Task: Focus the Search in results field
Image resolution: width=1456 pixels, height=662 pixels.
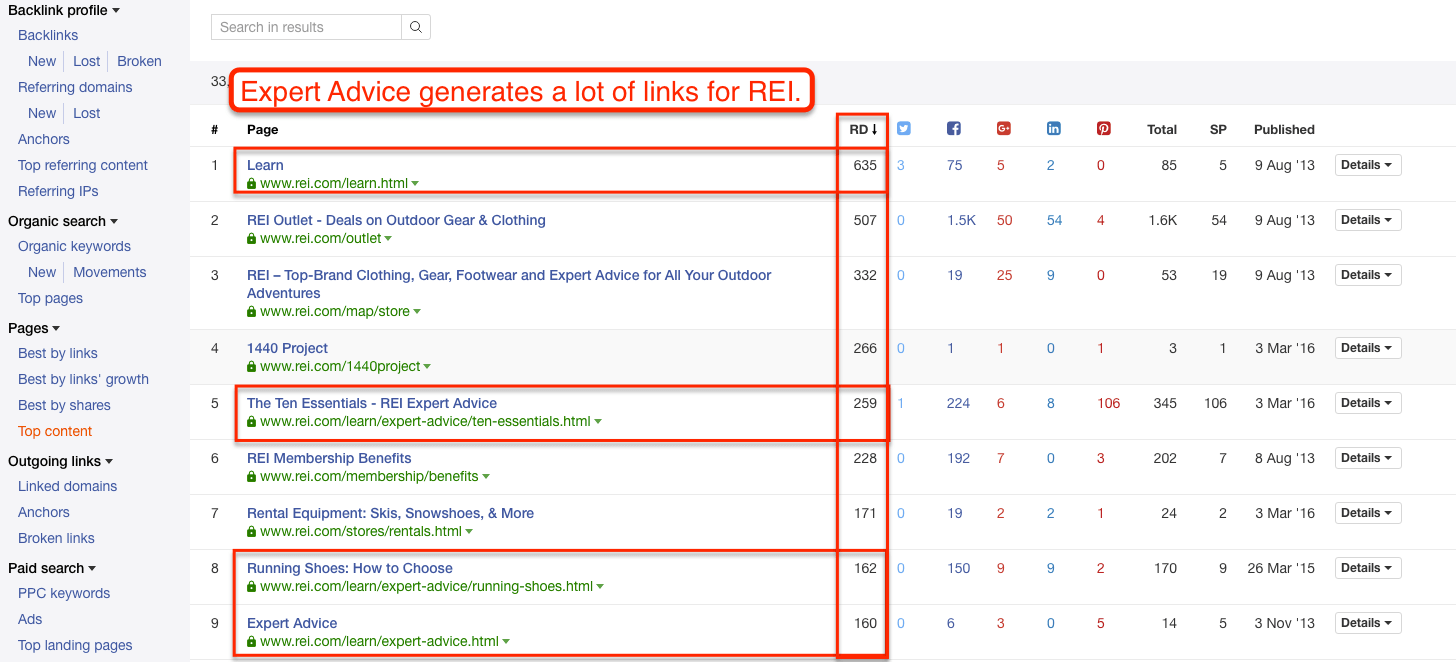Action: coord(306,27)
